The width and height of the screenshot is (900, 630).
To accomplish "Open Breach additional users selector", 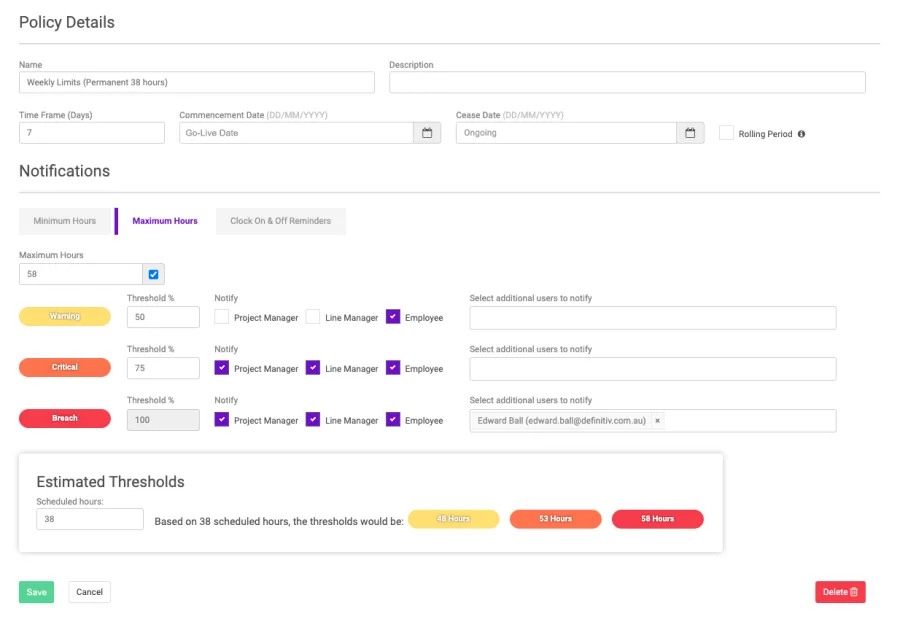I will coord(750,421).
